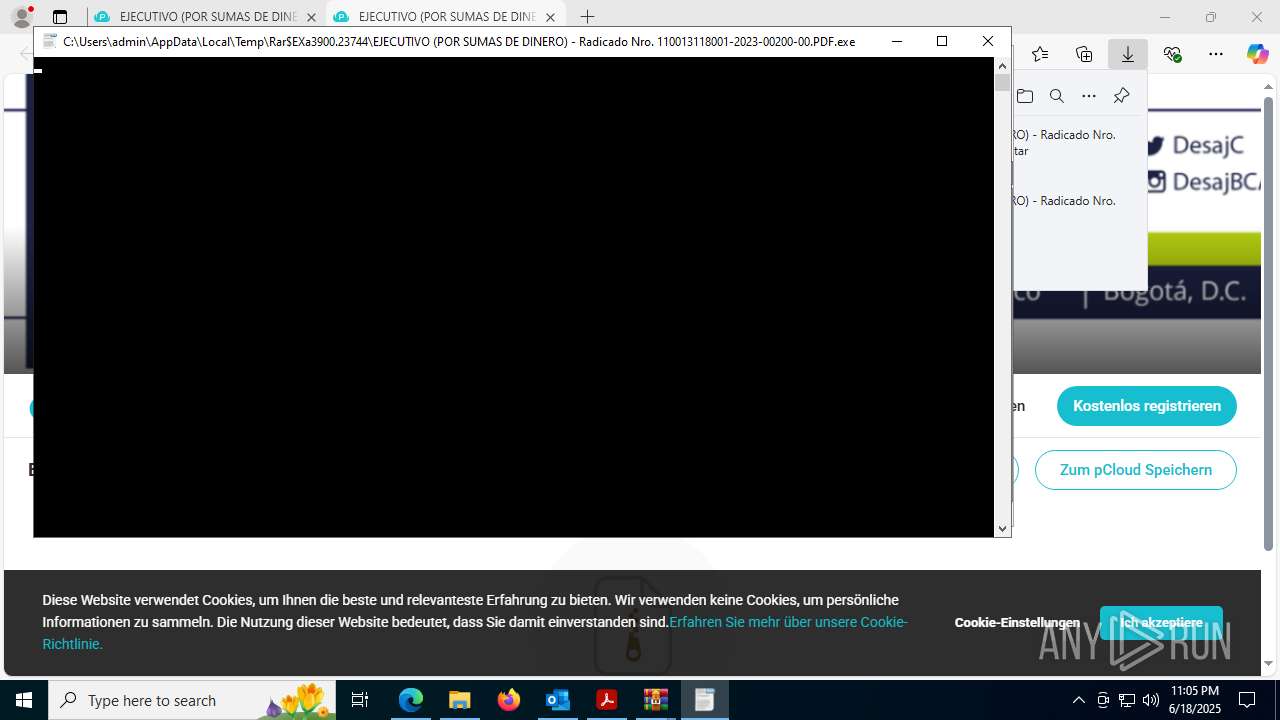Maximize the PDF.exe console window

(941, 41)
